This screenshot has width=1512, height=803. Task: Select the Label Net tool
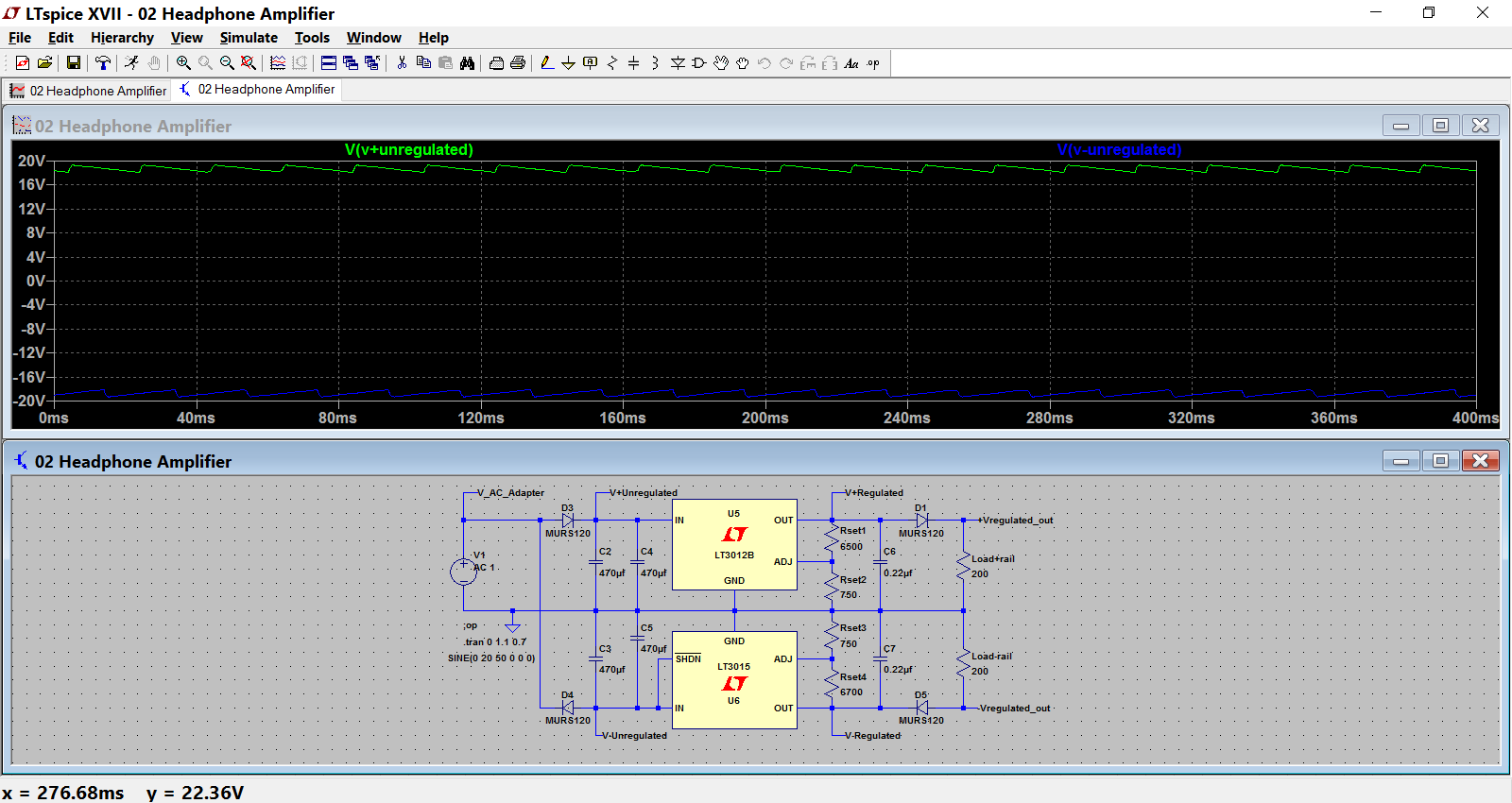click(x=591, y=63)
